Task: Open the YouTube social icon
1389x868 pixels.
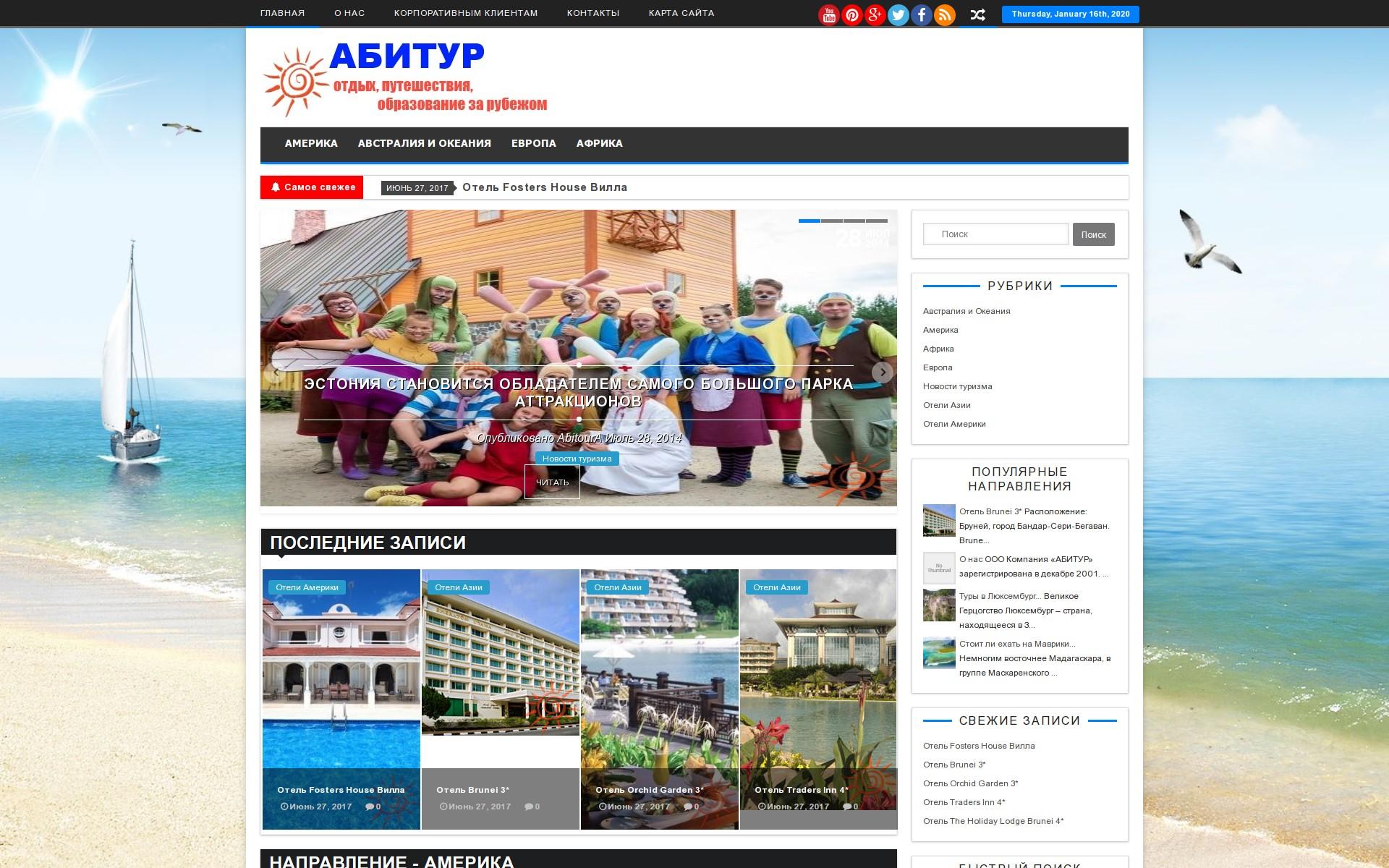Action: pyautogui.click(x=828, y=14)
